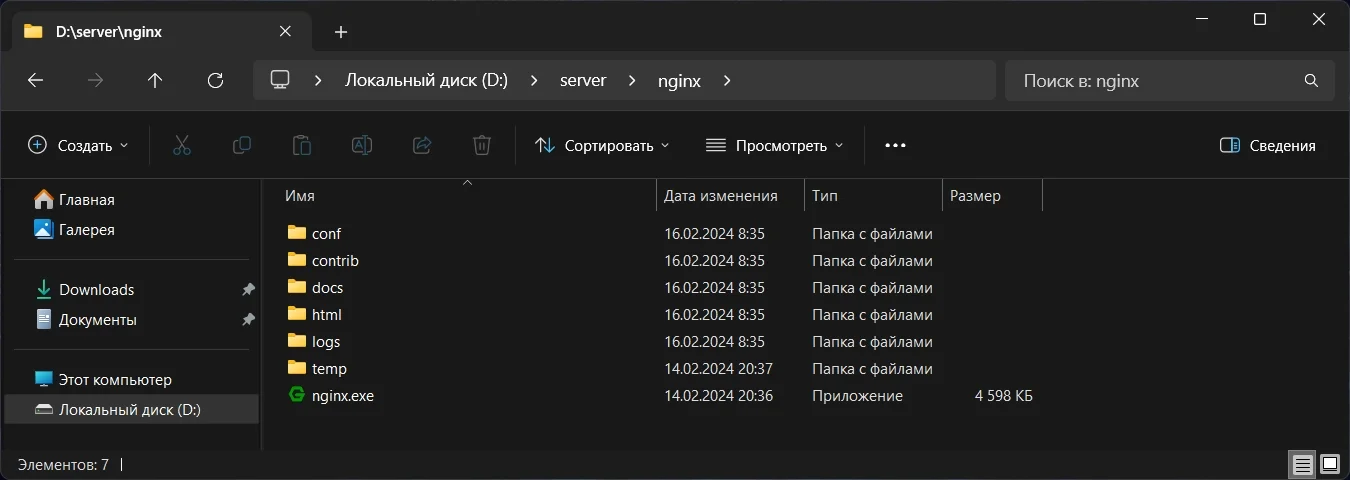Expand chevron after nginx breadcrumb
This screenshot has height=480, width=1350.
[x=727, y=80]
